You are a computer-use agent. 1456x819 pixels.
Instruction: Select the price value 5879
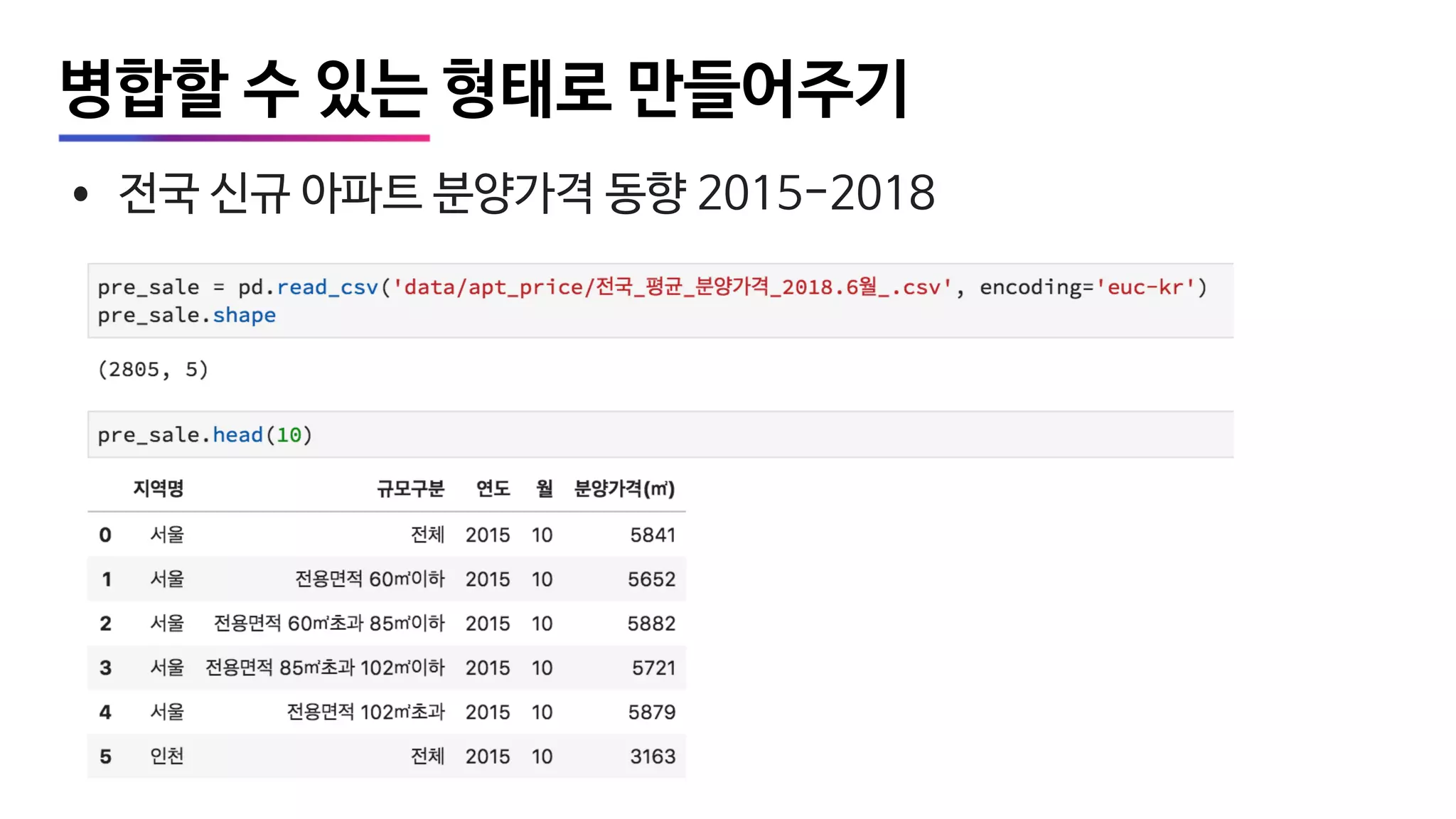pos(651,712)
